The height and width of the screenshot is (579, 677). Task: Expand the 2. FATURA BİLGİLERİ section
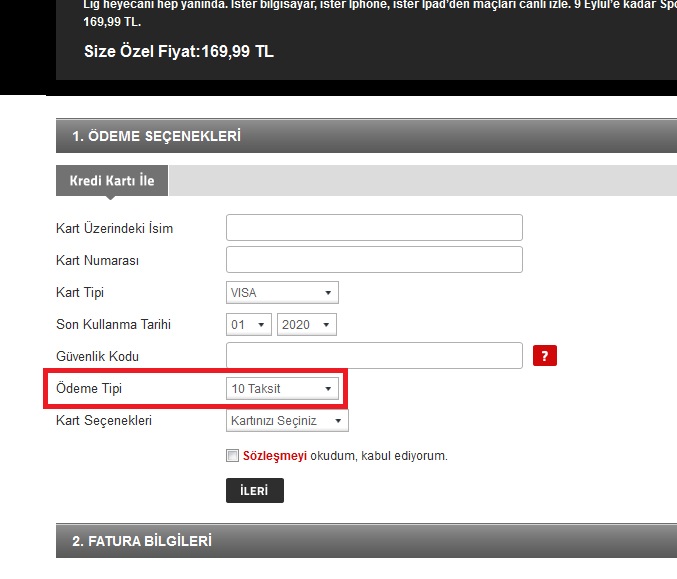pyautogui.click(x=142, y=541)
